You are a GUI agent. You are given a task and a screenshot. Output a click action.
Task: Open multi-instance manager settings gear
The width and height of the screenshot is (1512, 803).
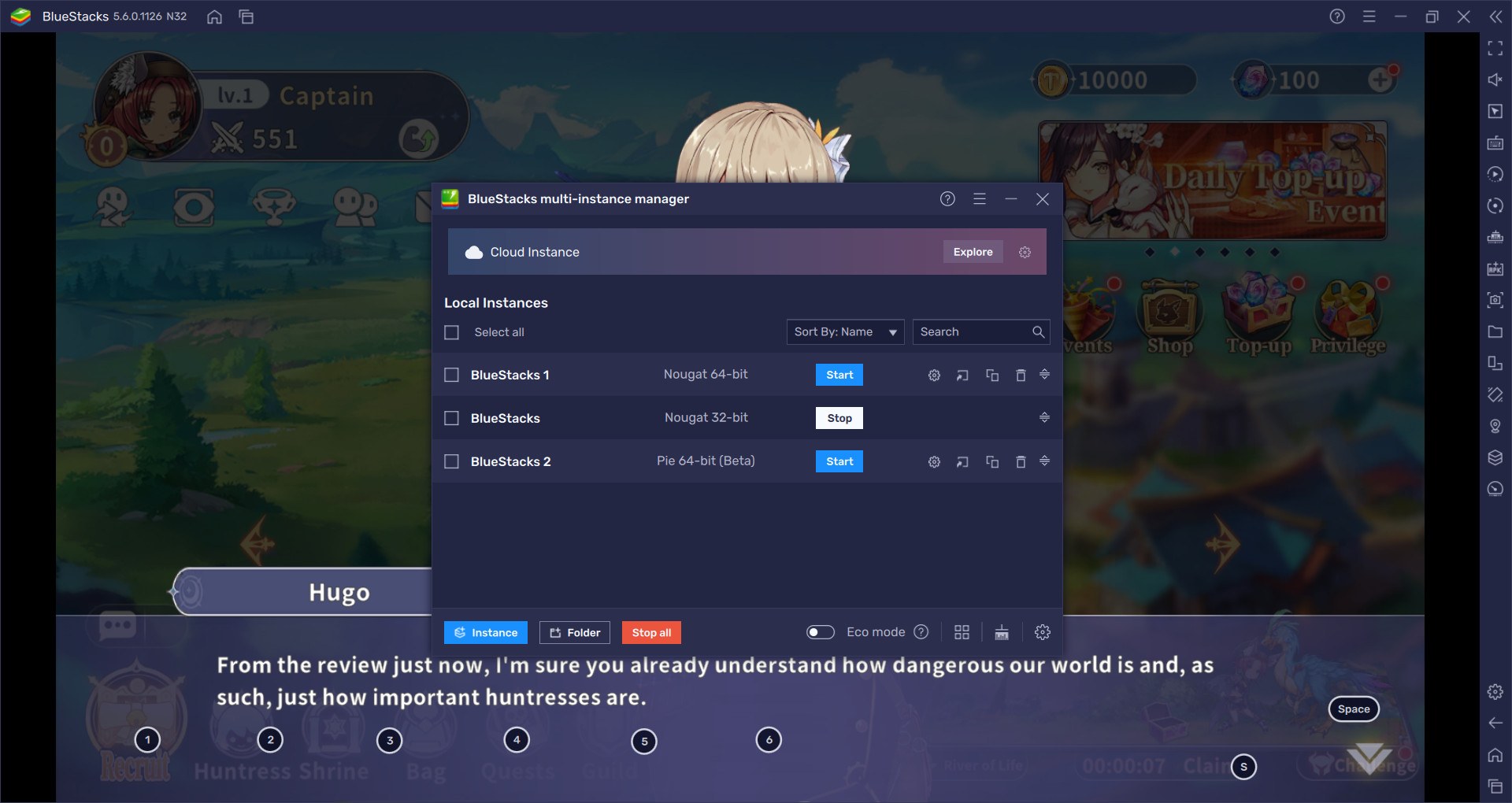[1043, 632]
